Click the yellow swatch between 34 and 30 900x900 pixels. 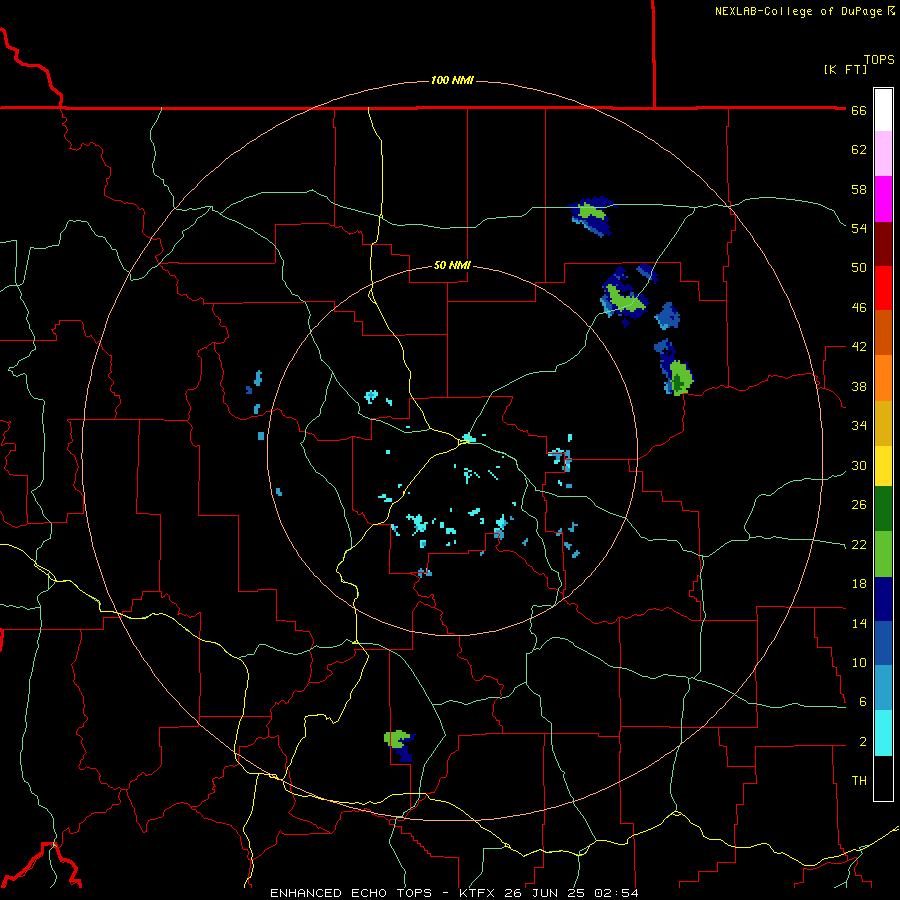883,466
